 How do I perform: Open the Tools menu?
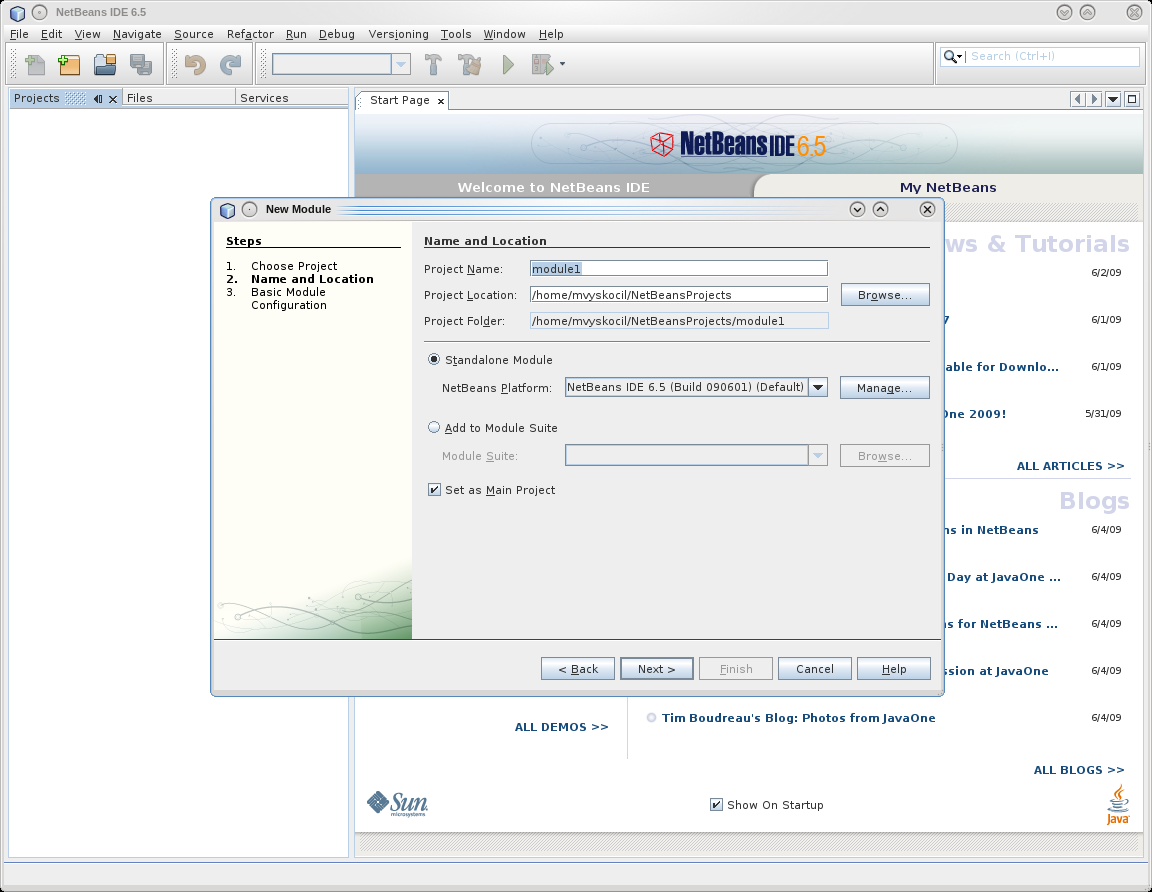pos(456,34)
